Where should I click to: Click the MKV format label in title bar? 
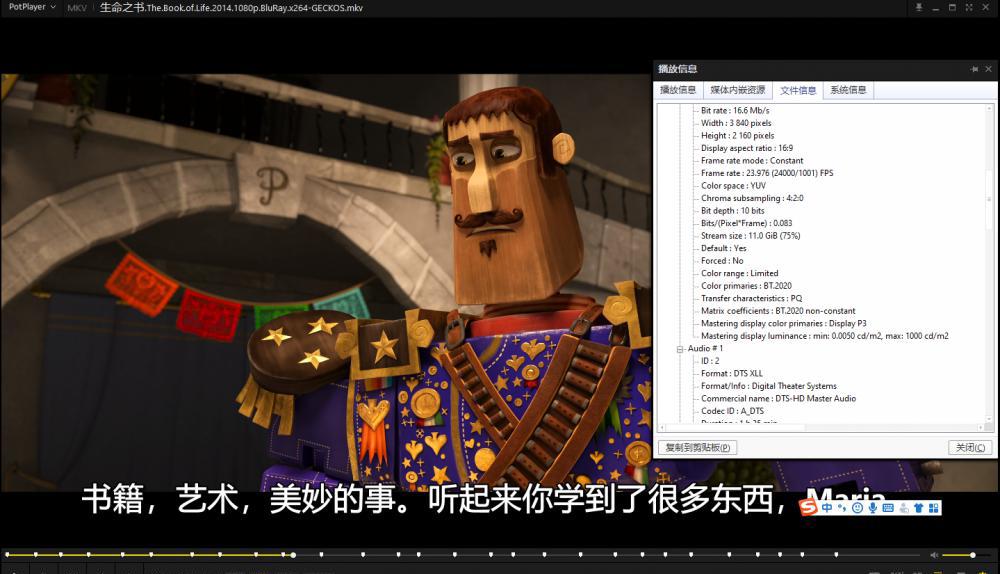77,8
